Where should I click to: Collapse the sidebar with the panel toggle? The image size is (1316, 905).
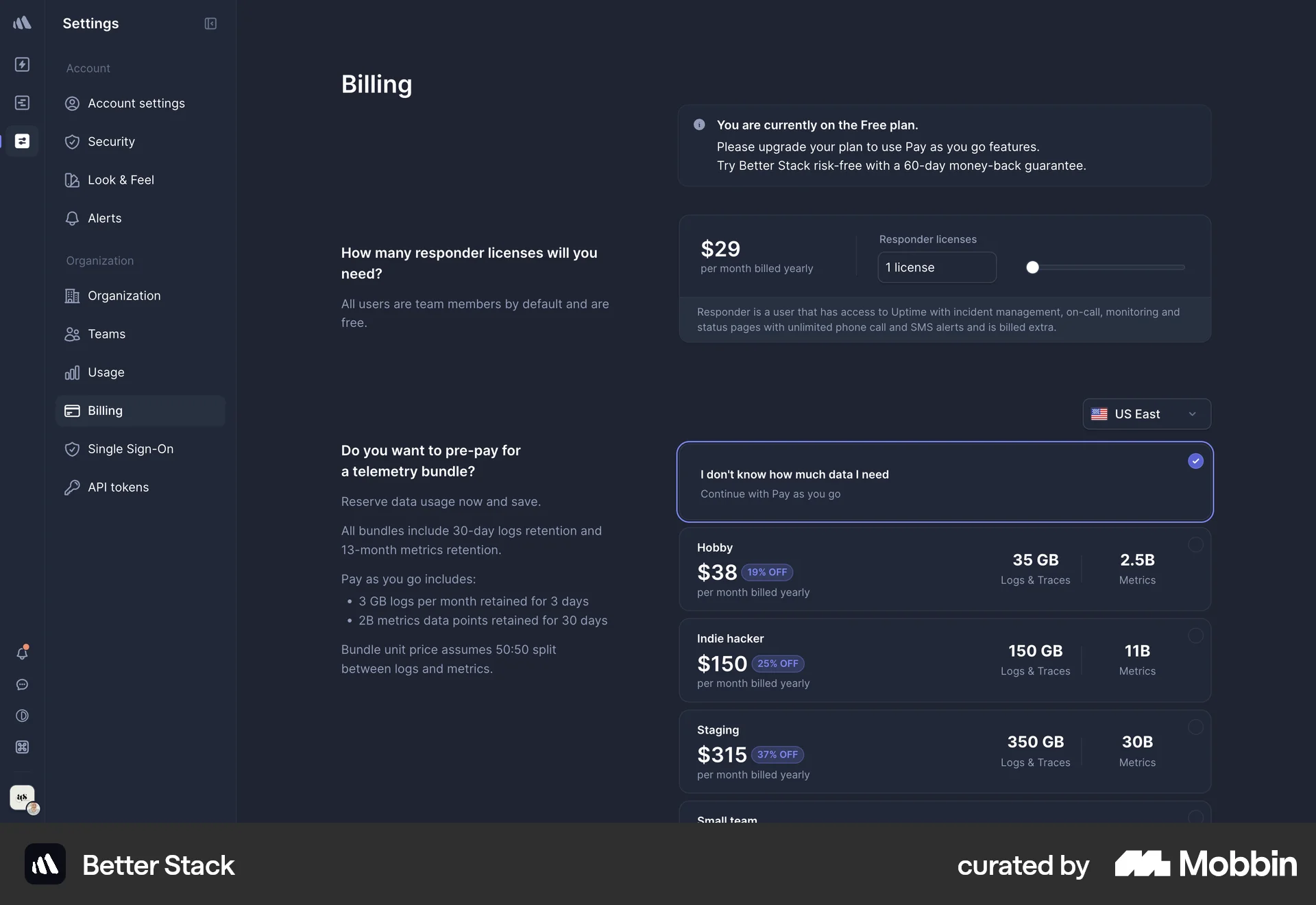(210, 23)
